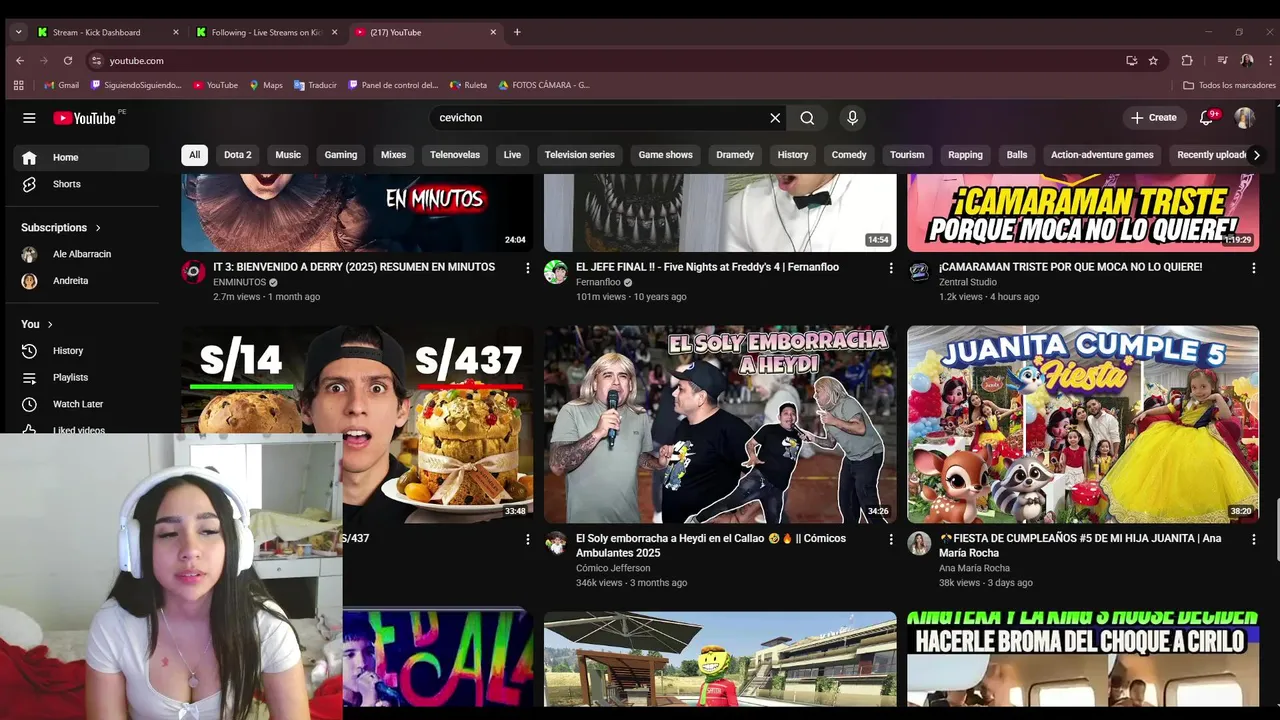Open a new browser tab with plus
Screen dimensions: 1280x720
[x=517, y=32]
